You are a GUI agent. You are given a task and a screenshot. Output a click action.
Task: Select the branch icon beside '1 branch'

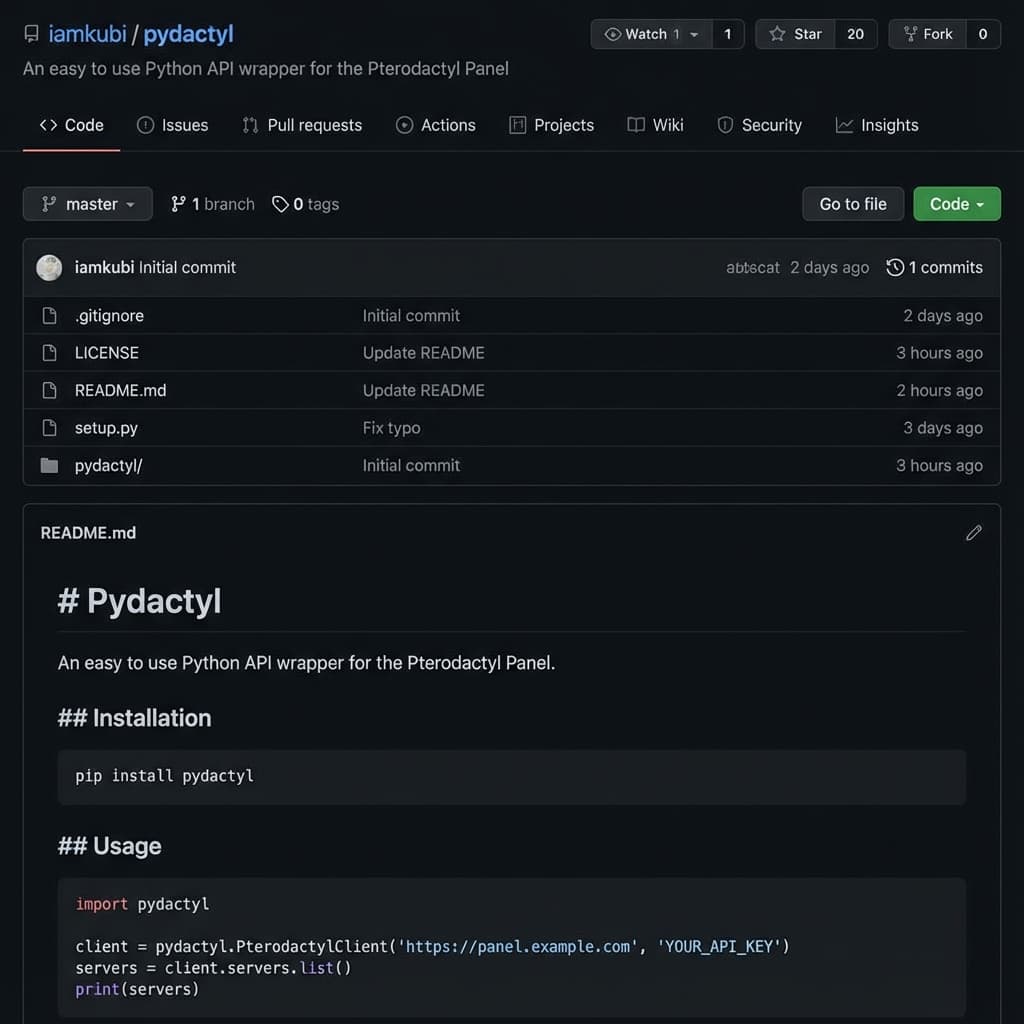(x=176, y=203)
